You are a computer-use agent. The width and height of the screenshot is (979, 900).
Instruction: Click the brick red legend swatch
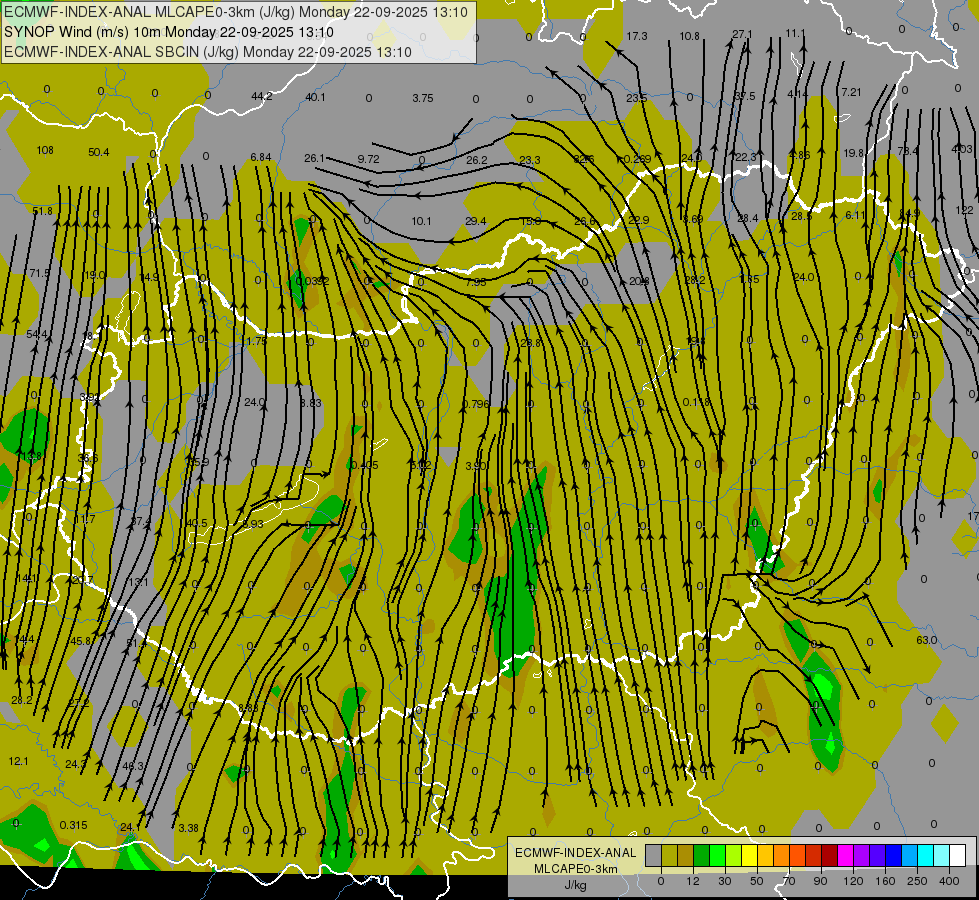(814, 855)
